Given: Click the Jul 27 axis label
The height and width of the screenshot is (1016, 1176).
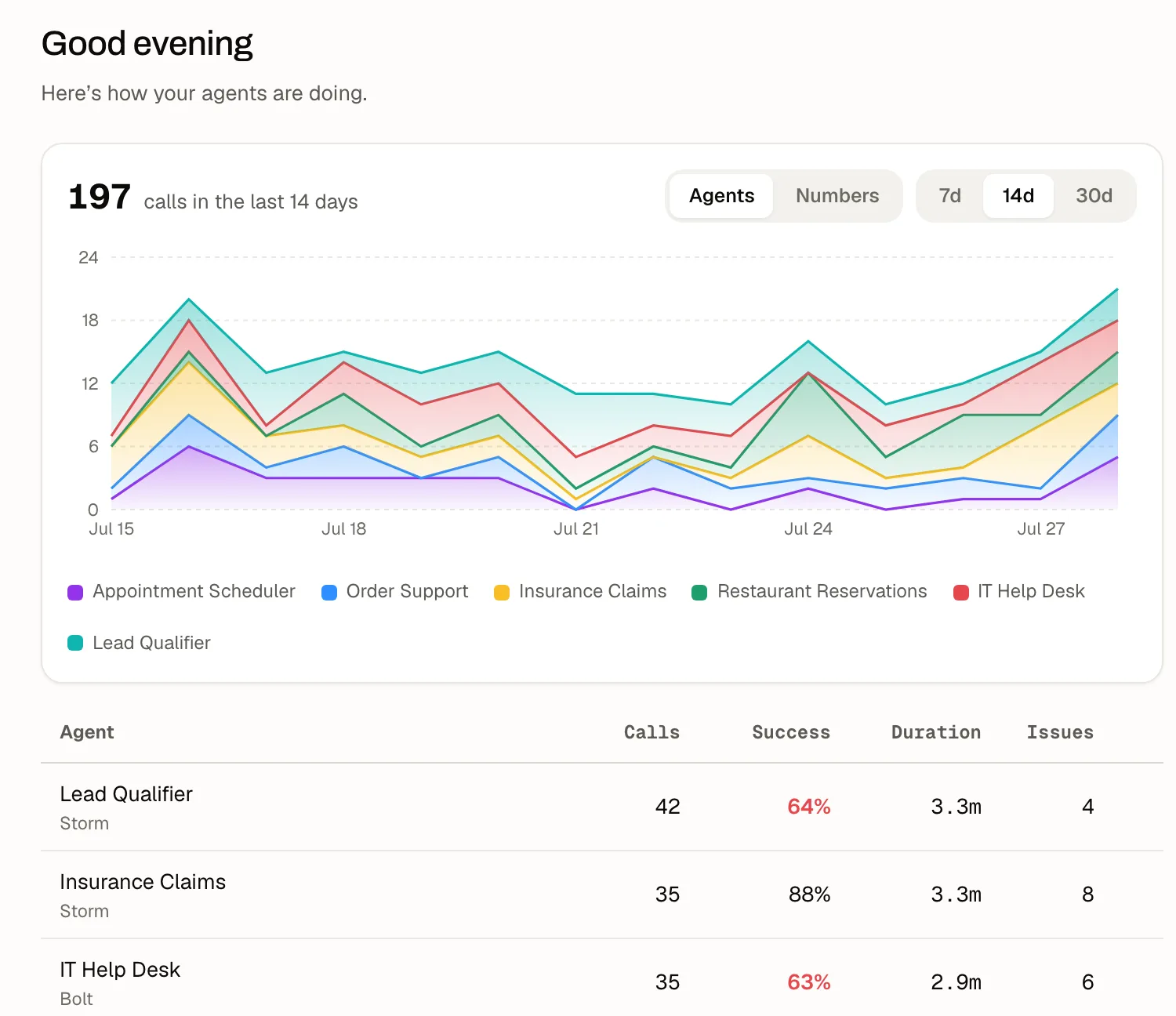Looking at the screenshot, I should point(1041,529).
